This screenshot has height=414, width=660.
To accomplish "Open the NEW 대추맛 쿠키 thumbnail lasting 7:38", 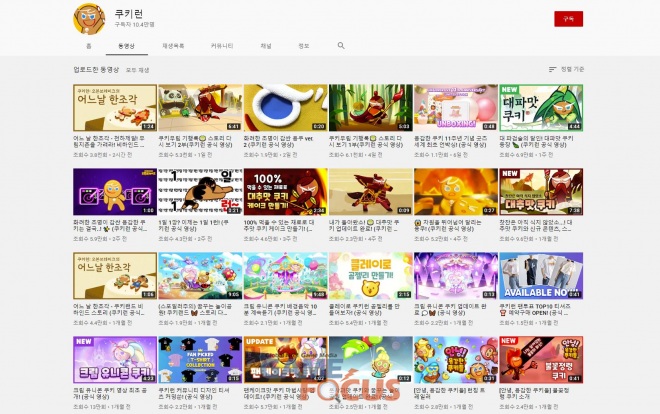I will click(541, 192).
